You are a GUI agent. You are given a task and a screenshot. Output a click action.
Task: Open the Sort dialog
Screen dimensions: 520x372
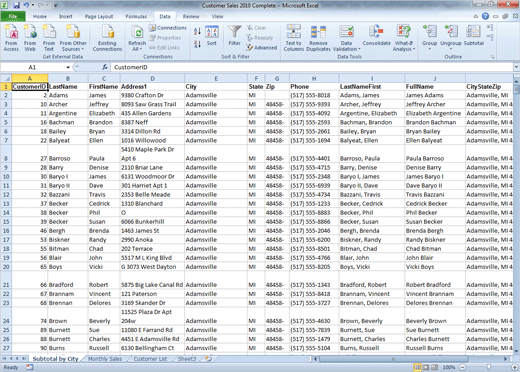point(212,35)
